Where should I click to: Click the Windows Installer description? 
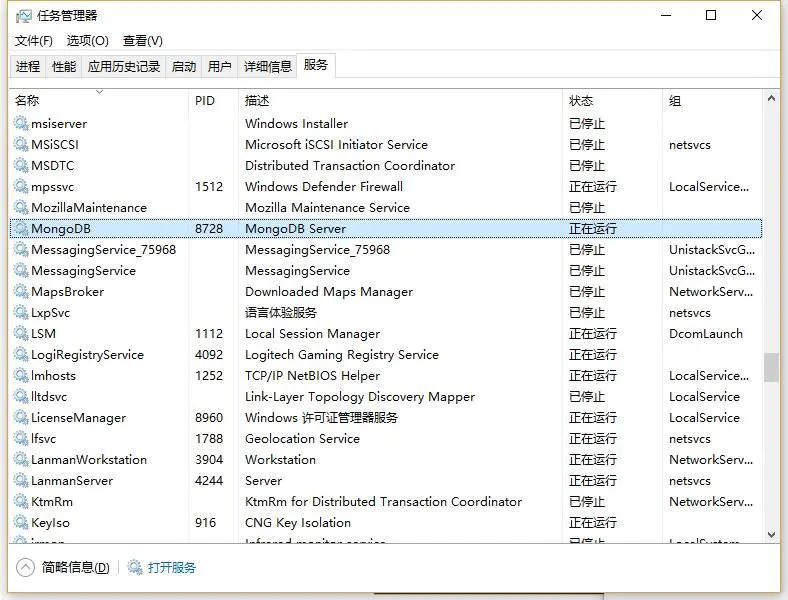coord(296,124)
